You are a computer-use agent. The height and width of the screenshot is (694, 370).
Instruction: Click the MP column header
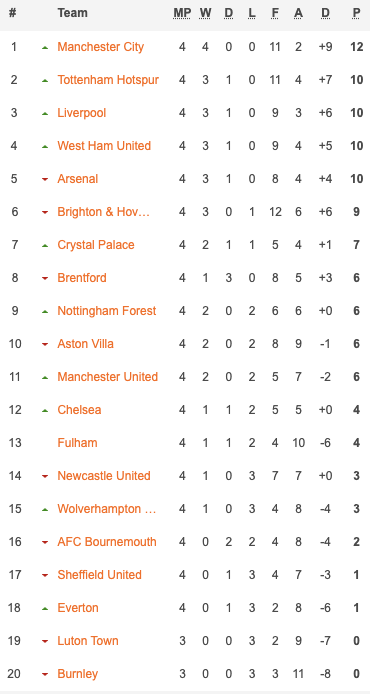182,13
